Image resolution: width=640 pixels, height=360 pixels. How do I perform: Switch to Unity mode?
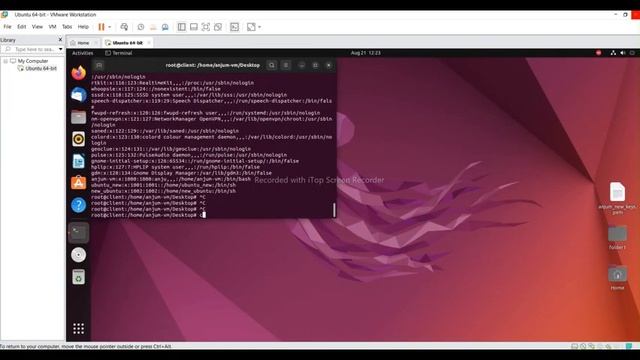[218, 27]
